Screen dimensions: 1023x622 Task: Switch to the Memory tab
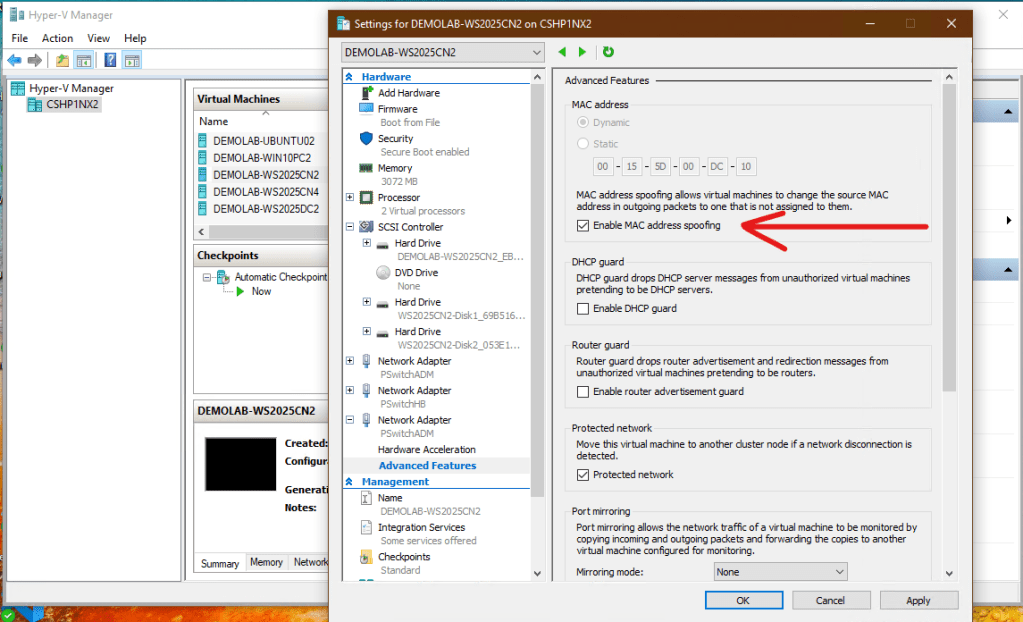[x=266, y=563]
